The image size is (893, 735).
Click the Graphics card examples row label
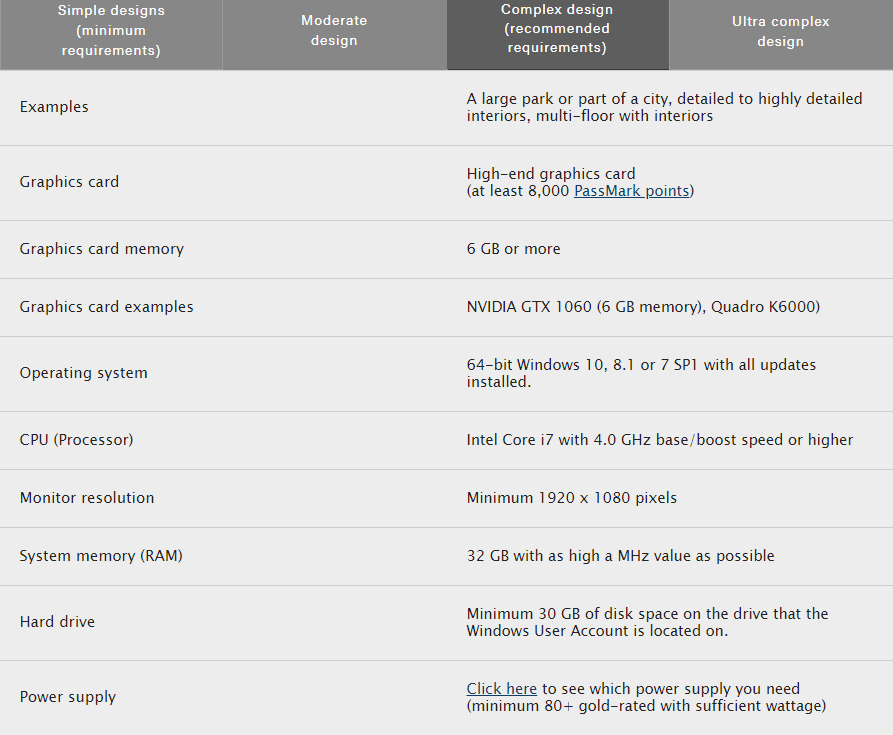107,307
